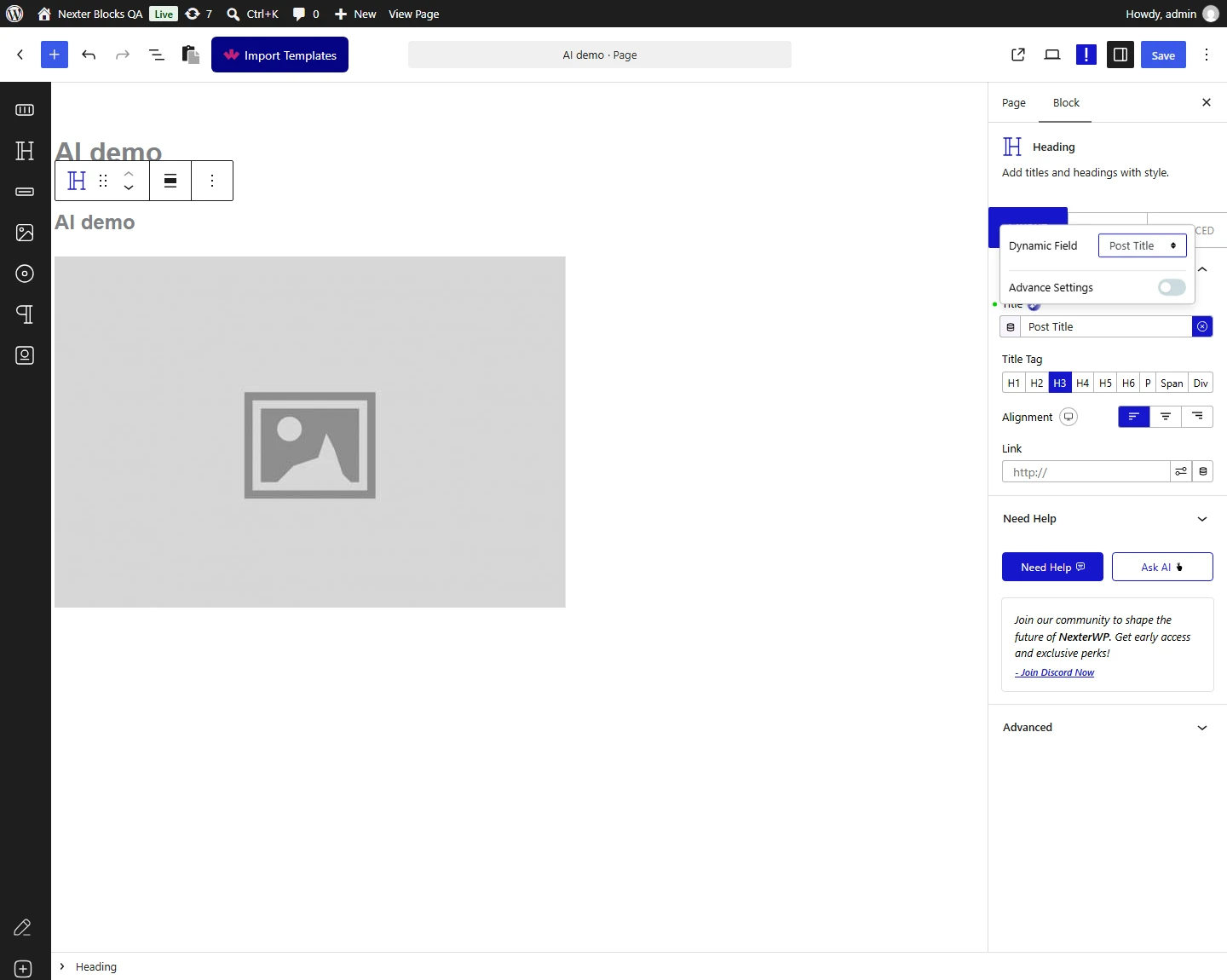Click the block toolbar align icon
Screen dimensions: 1227x980
coord(170,181)
